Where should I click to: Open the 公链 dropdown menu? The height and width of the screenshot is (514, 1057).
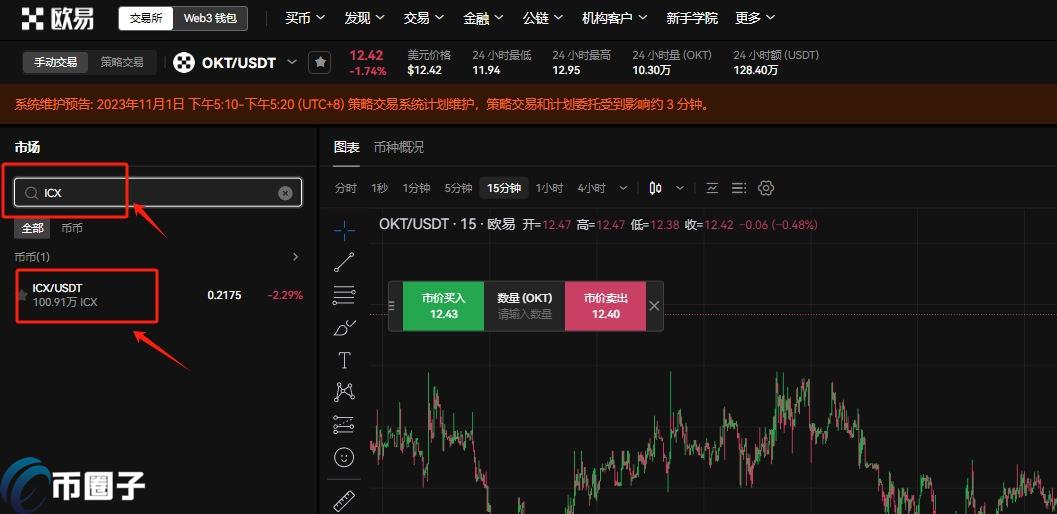(543, 18)
